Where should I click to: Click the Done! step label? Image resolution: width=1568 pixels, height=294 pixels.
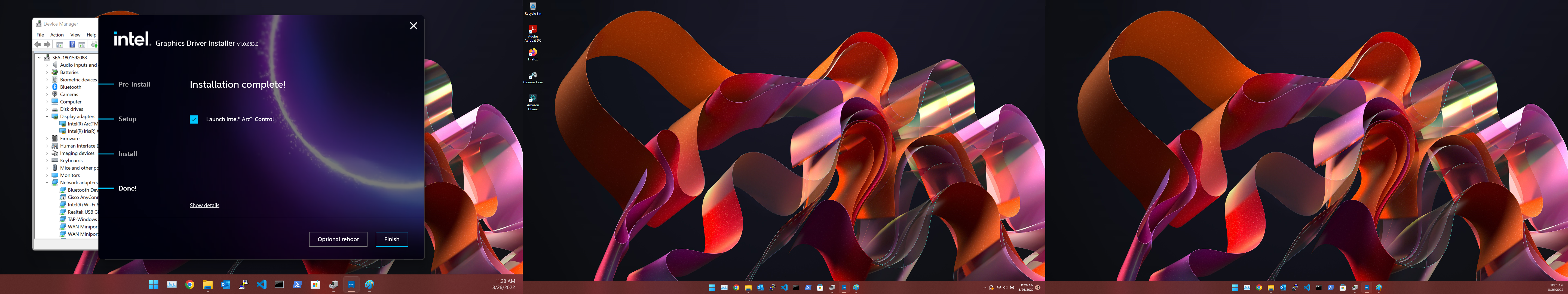coord(127,189)
